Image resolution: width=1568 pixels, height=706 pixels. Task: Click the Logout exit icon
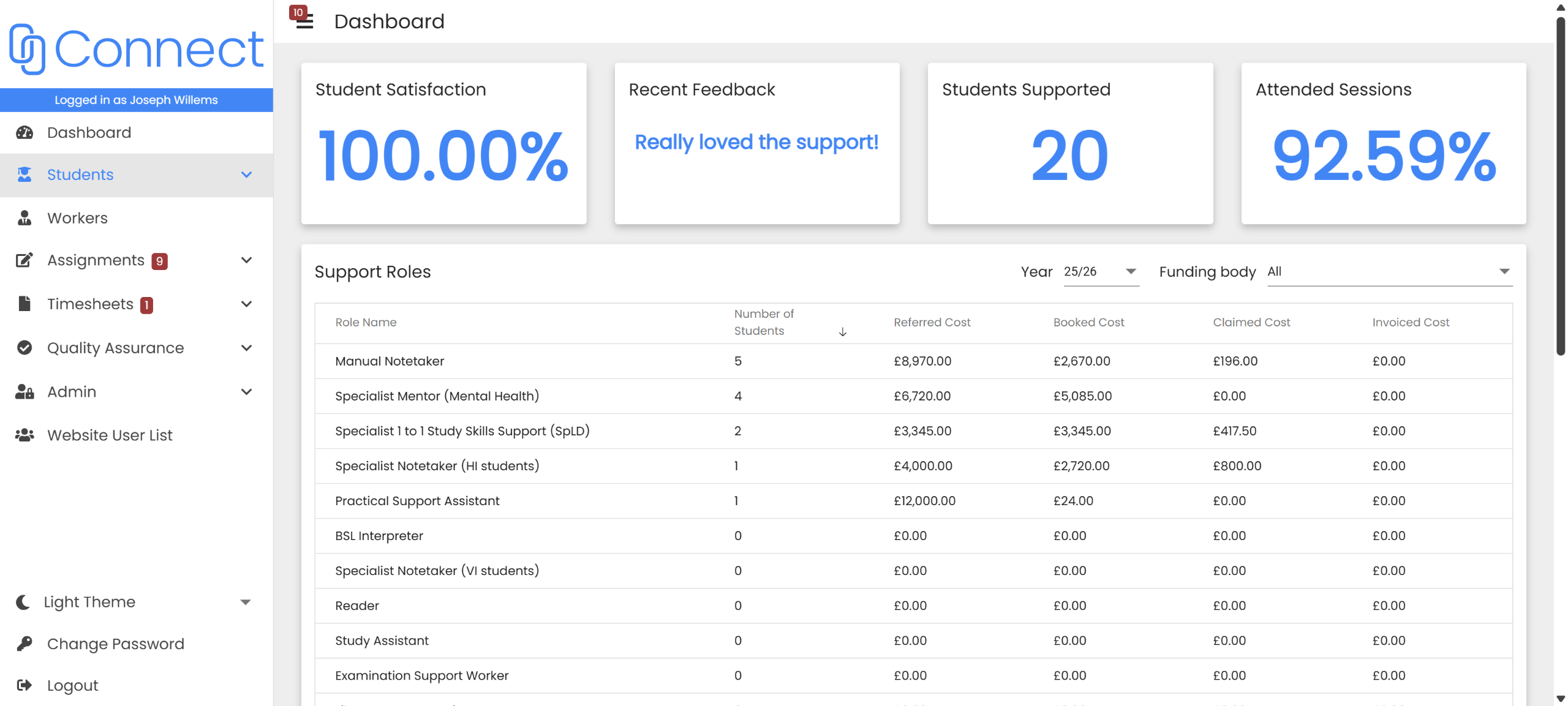pos(24,685)
